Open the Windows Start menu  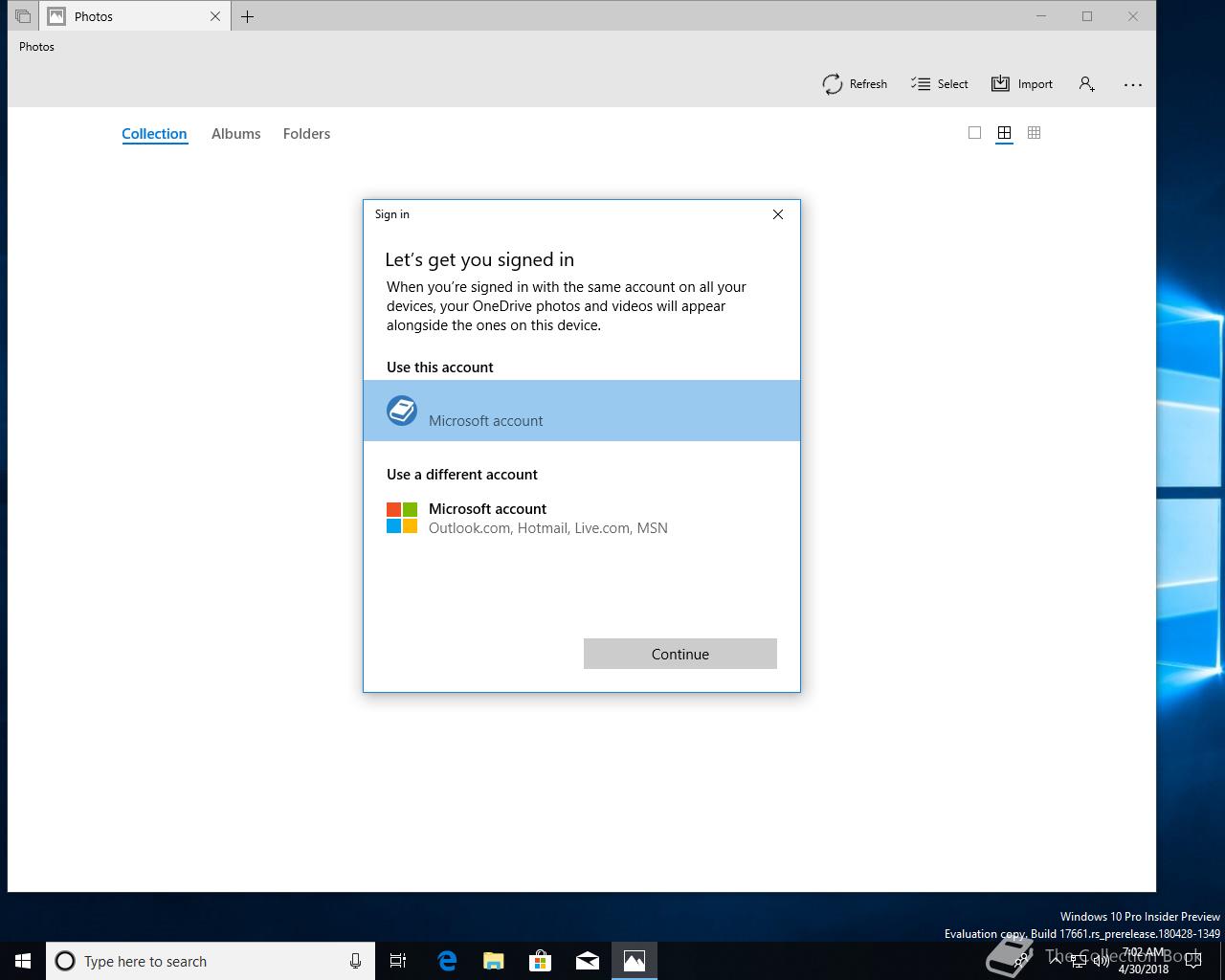click(x=23, y=961)
